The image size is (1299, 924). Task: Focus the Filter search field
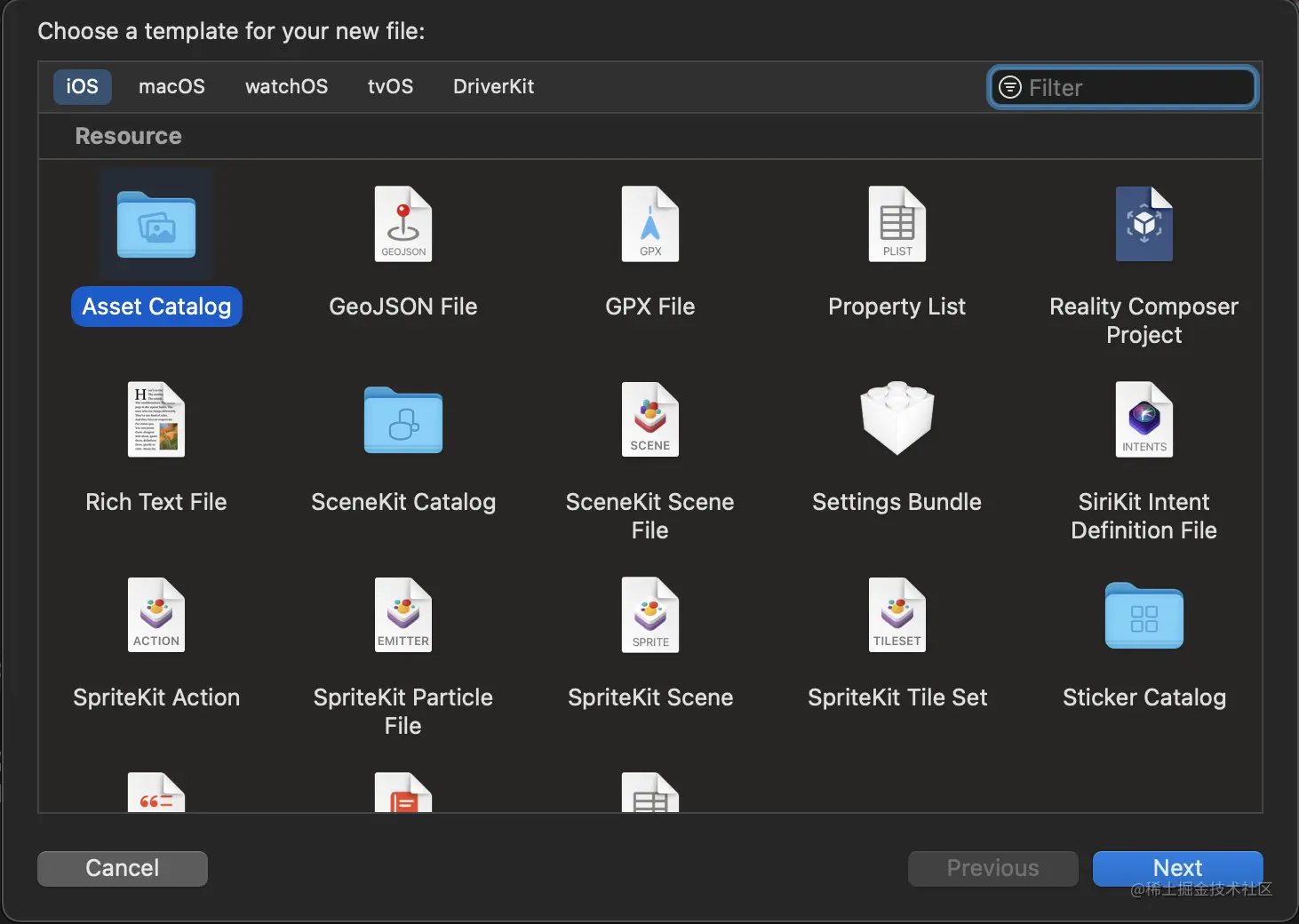coord(1137,88)
